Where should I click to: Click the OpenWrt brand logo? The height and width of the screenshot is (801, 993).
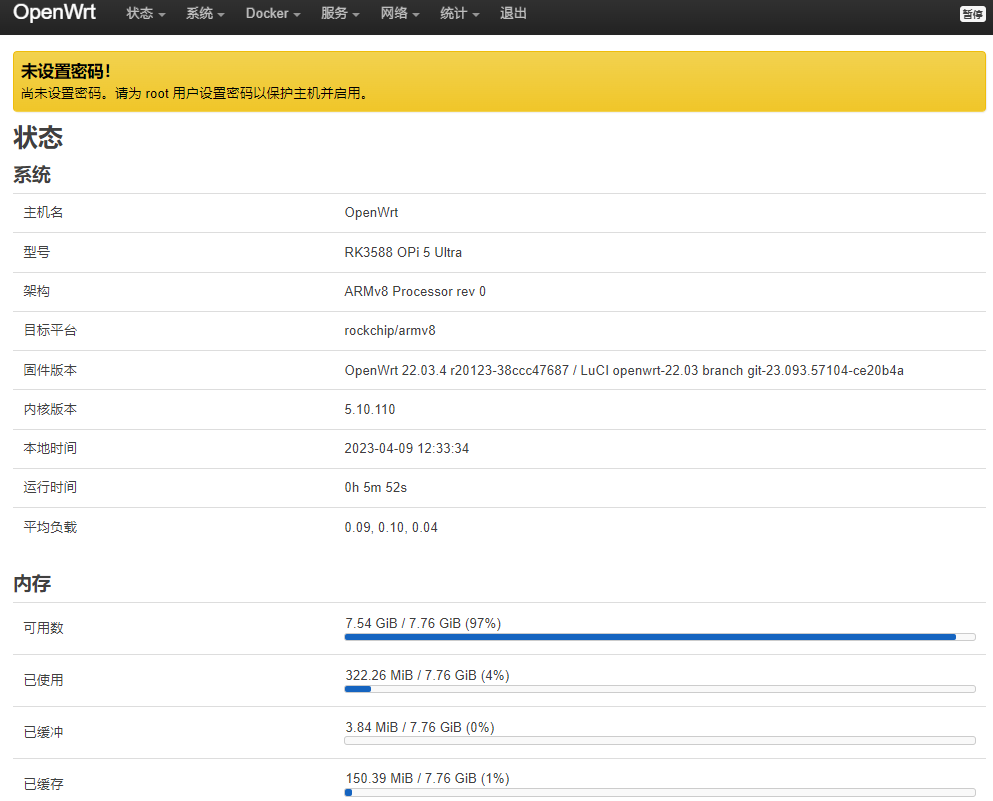(54, 14)
